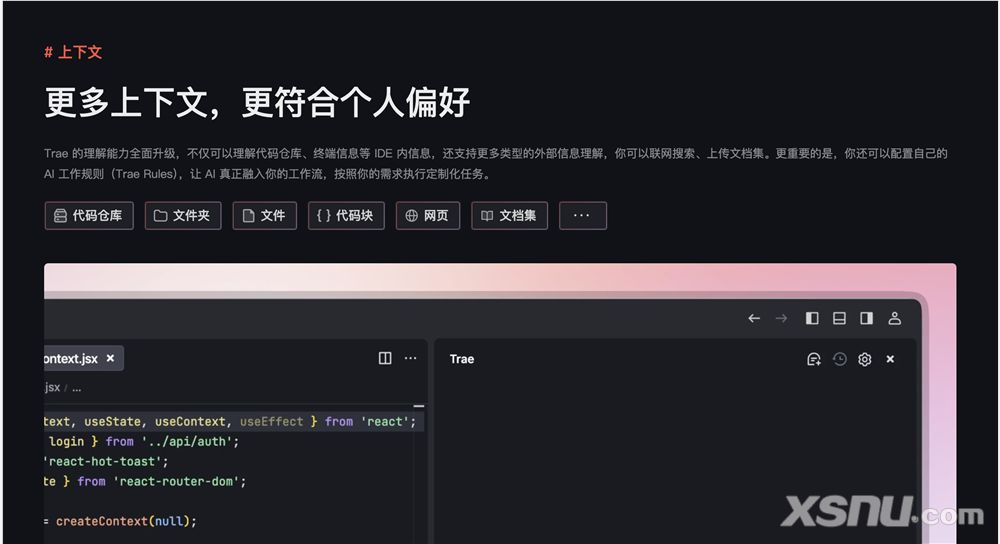Image resolution: width=1000 pixels, height=544 pixels.
Task: Select the 代码仓库 context button
Action: (89, 215)
